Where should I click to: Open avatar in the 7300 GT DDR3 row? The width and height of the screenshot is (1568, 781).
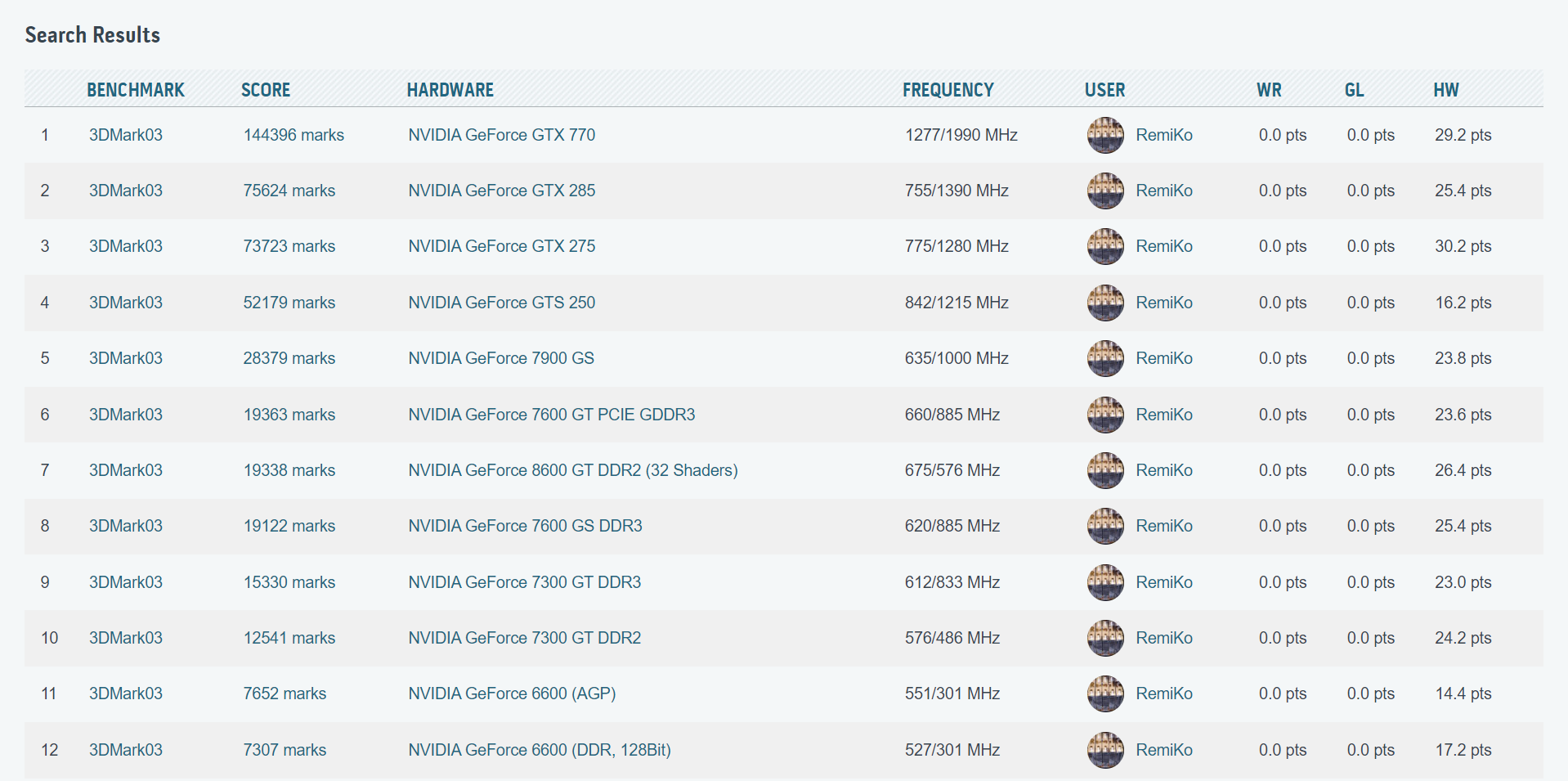1104,582
